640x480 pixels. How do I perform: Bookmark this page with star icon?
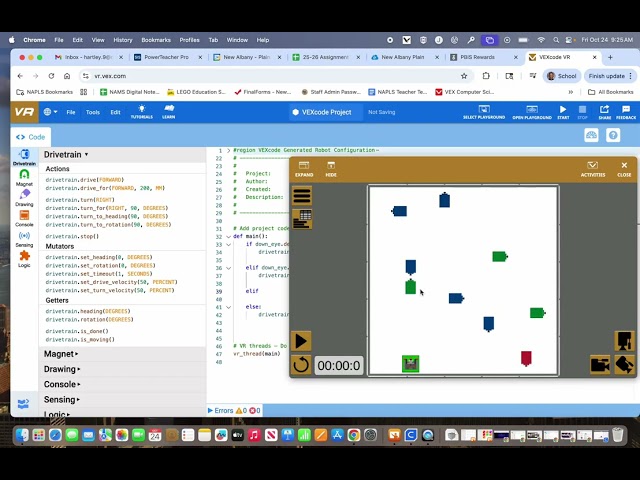(x=464, y=76)
